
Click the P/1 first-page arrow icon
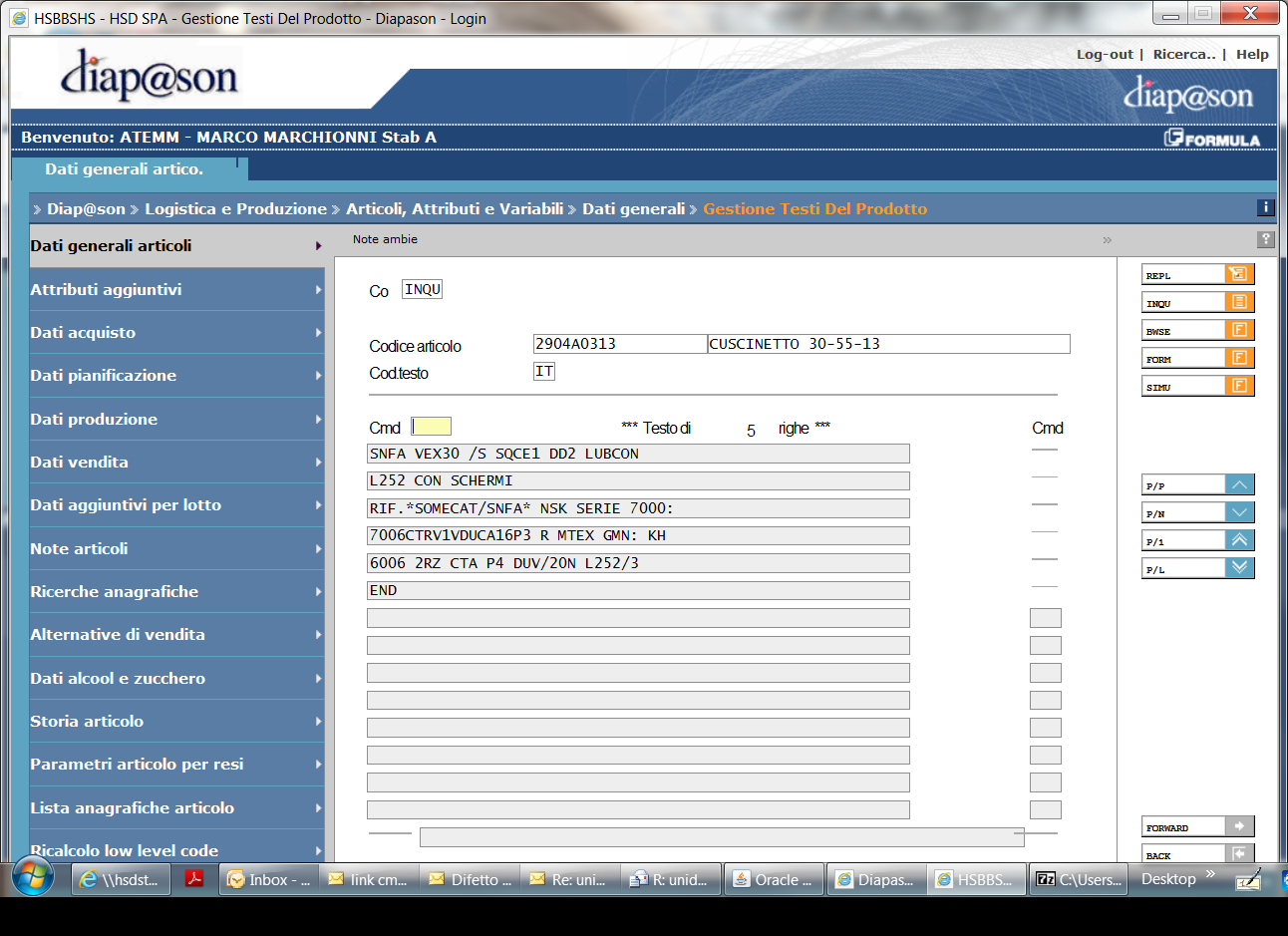pyautogui.click(x=1239, y=540)
